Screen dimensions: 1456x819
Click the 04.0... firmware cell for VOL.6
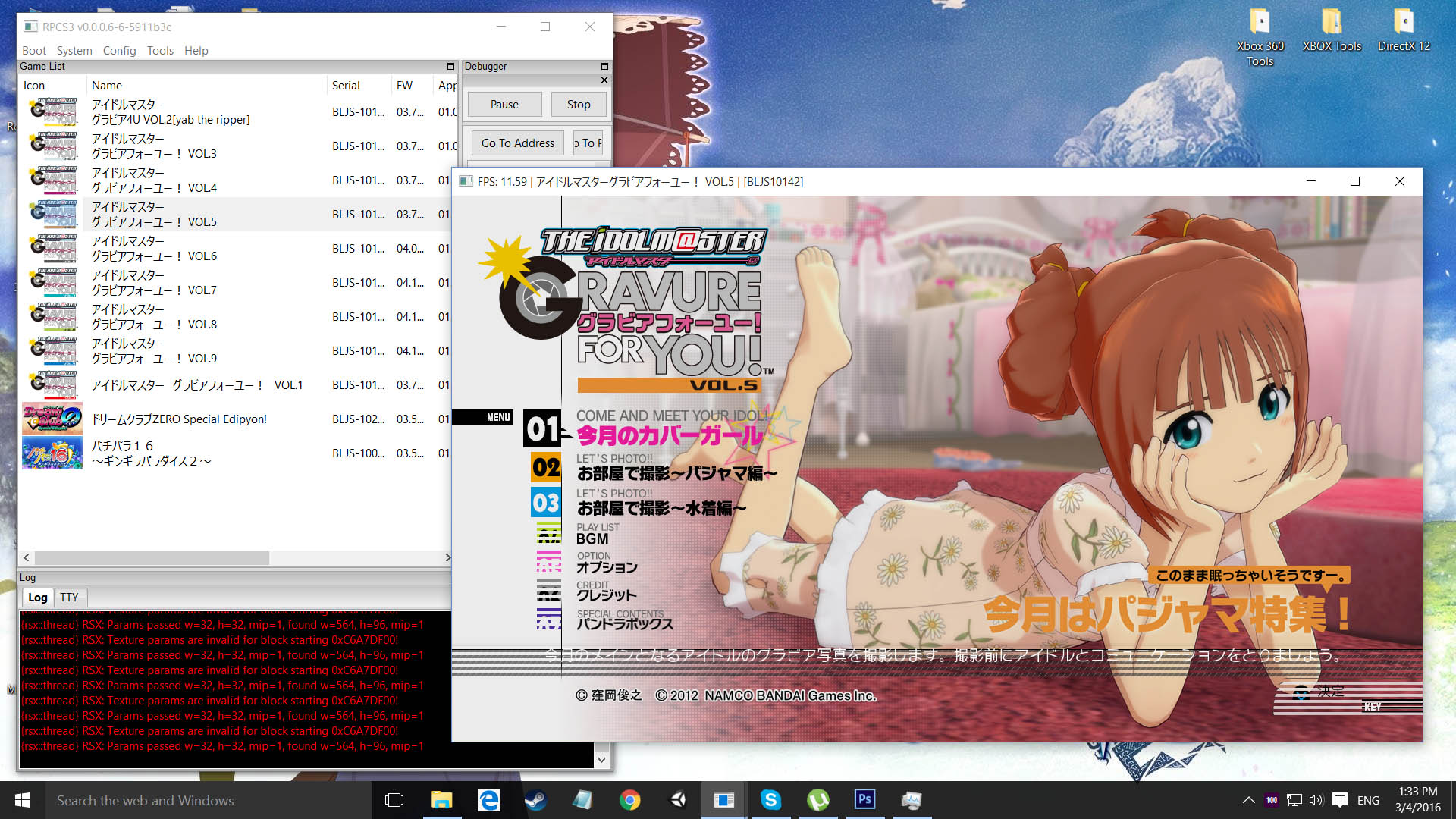(410, 248)
